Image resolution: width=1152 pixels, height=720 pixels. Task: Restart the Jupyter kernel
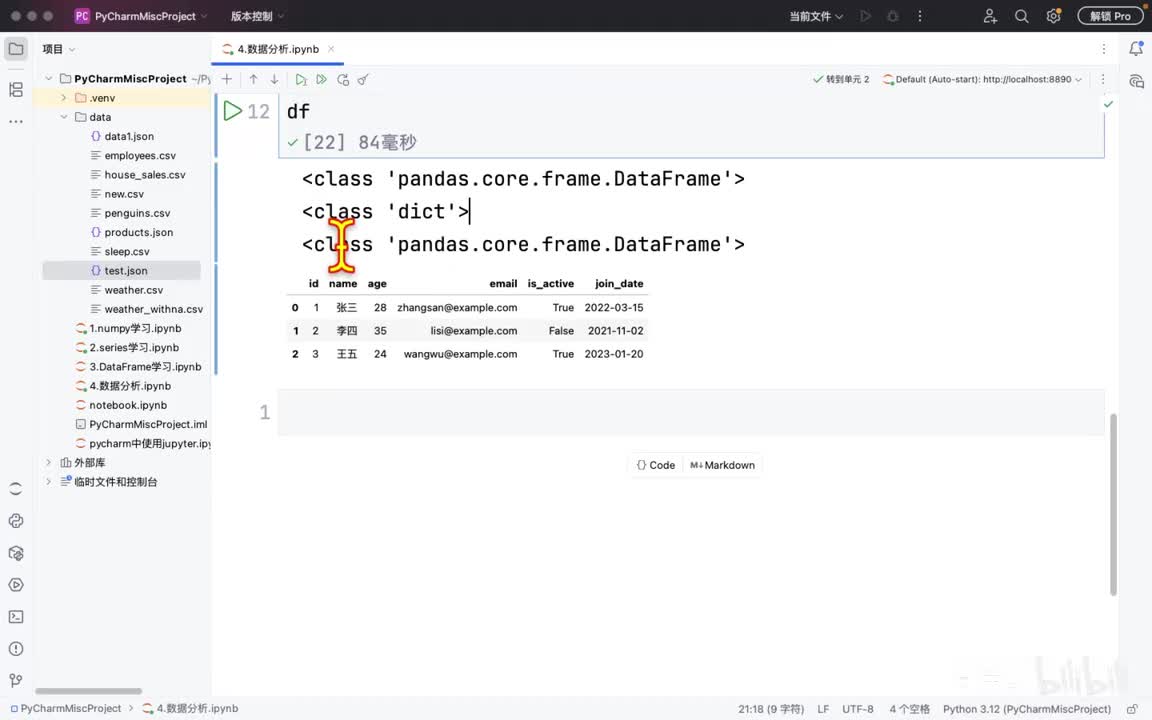click(x=342, y=79)
